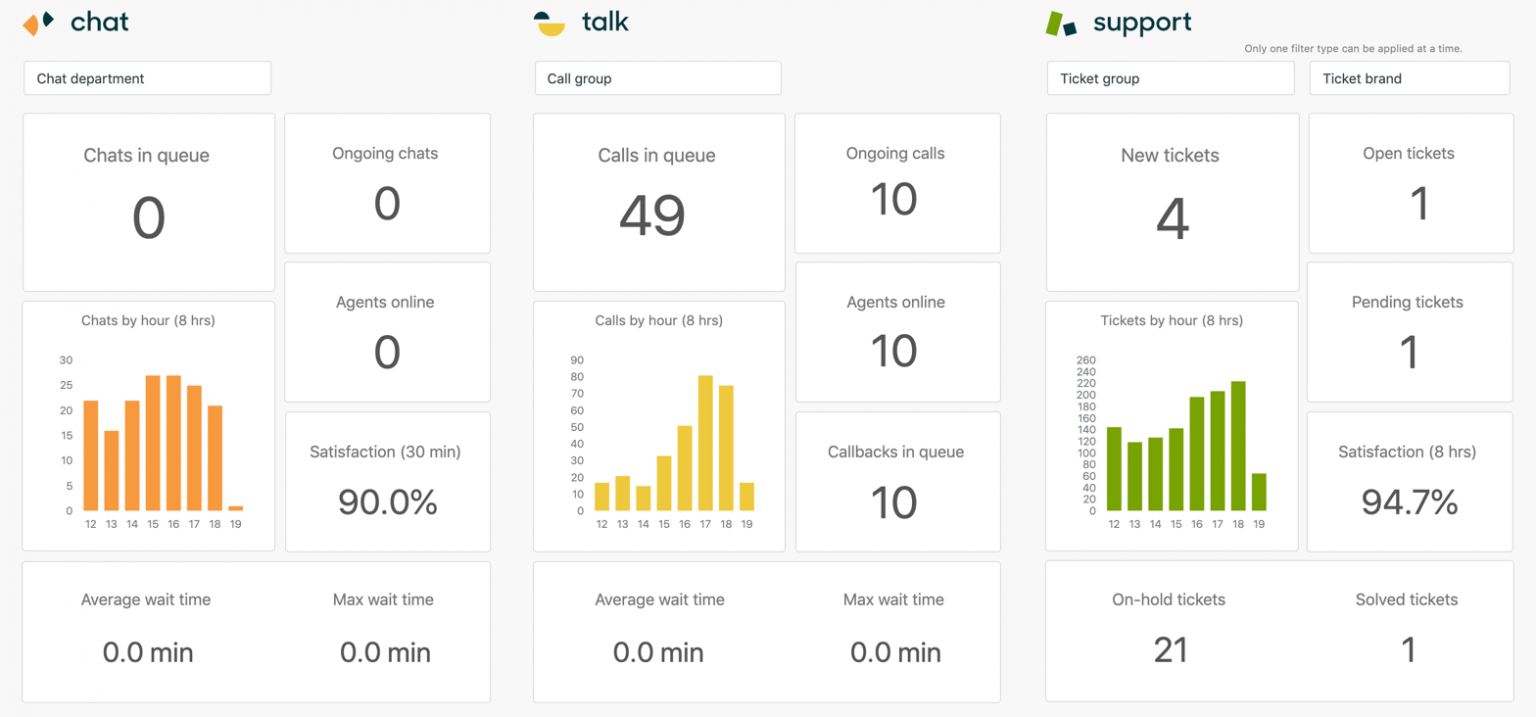The height and width of the screenshot is (717, 1536).
Task: Open the Call group filter
Action: 658,78
